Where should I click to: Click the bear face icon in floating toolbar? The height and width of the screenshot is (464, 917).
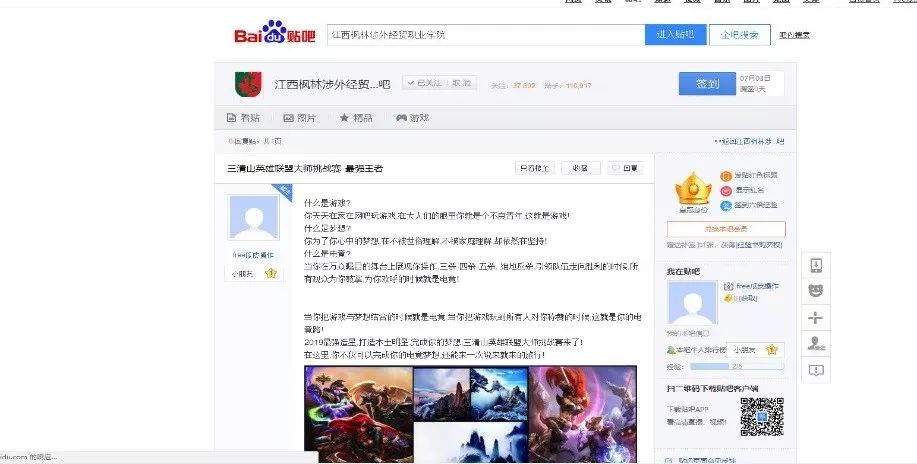[816, 291]
